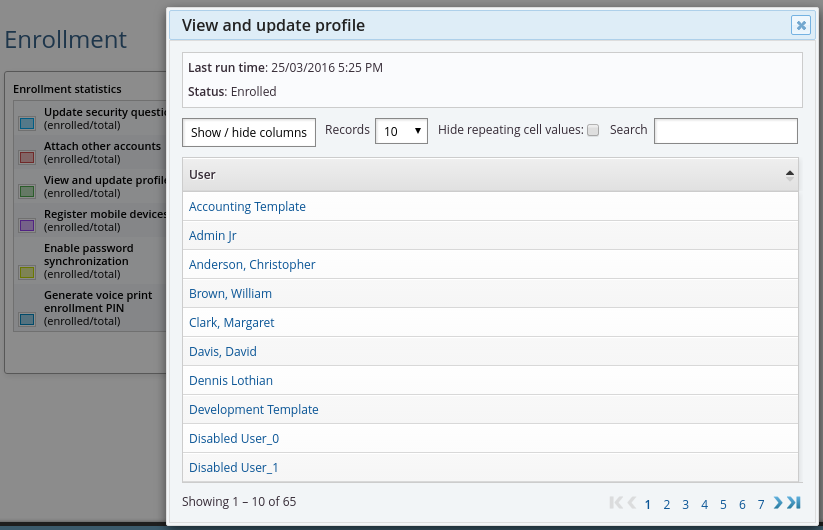Jump to last page arrow

click(794, 503)
